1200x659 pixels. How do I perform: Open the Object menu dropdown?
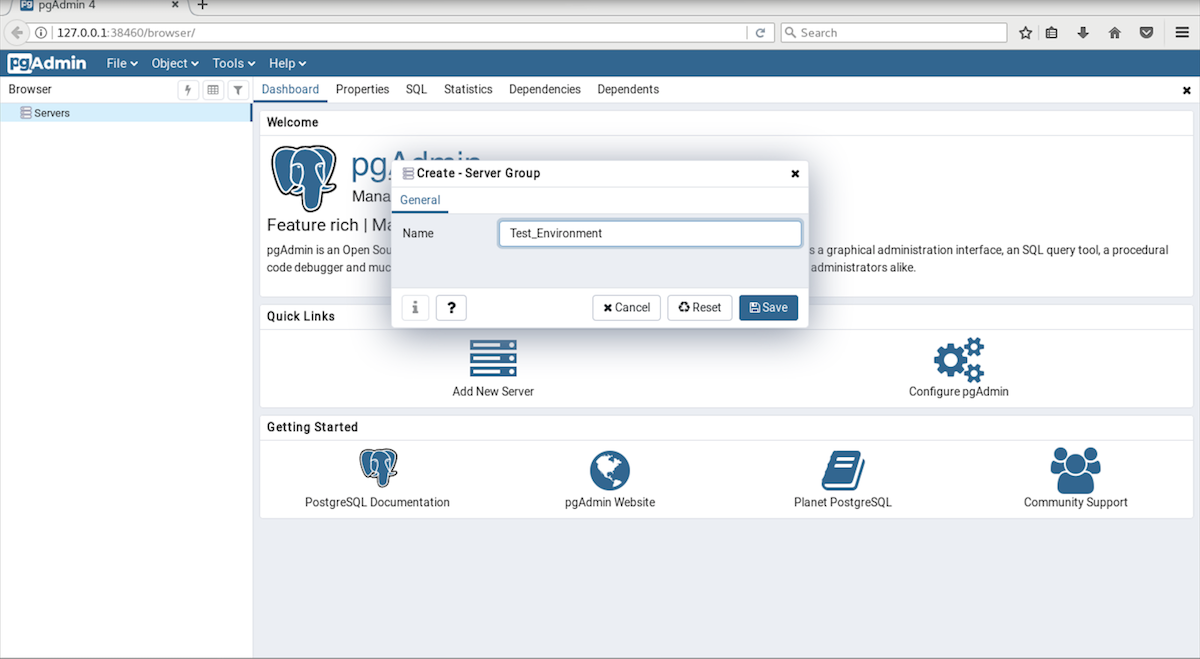(175, 63)
